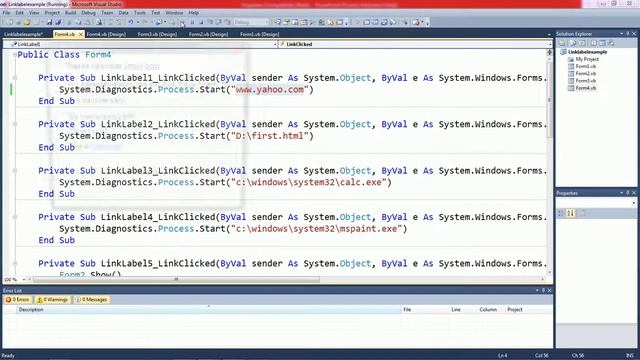This screenshot has height=360, width=640.
Task: Click the Open File folder icon
Action: coord(27,22)
